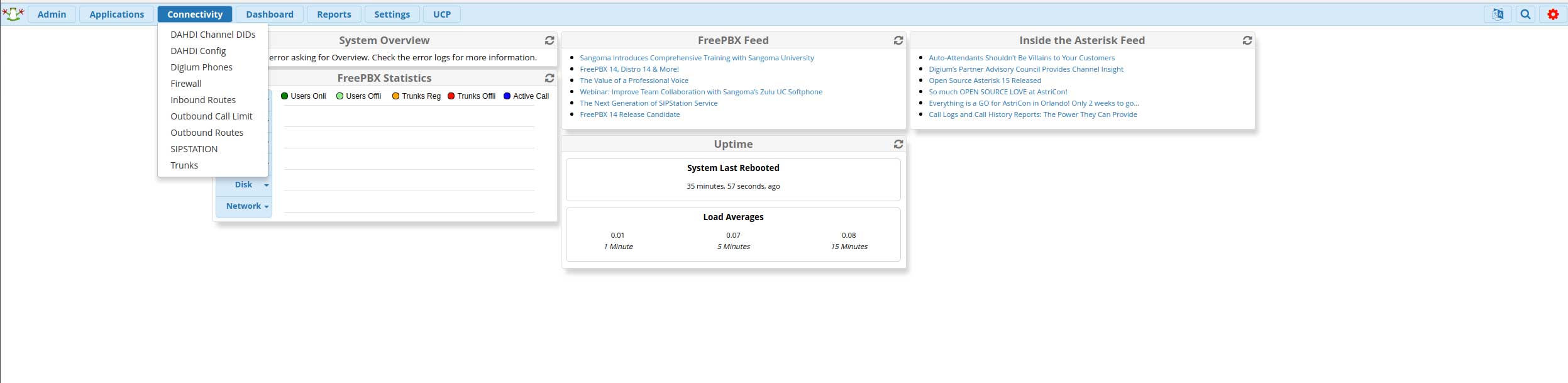Image resolution: width=1568 pixels, height=383 pixels.
Task: Expand the Network statistics dropdown
Action: [x=244, y=206]
